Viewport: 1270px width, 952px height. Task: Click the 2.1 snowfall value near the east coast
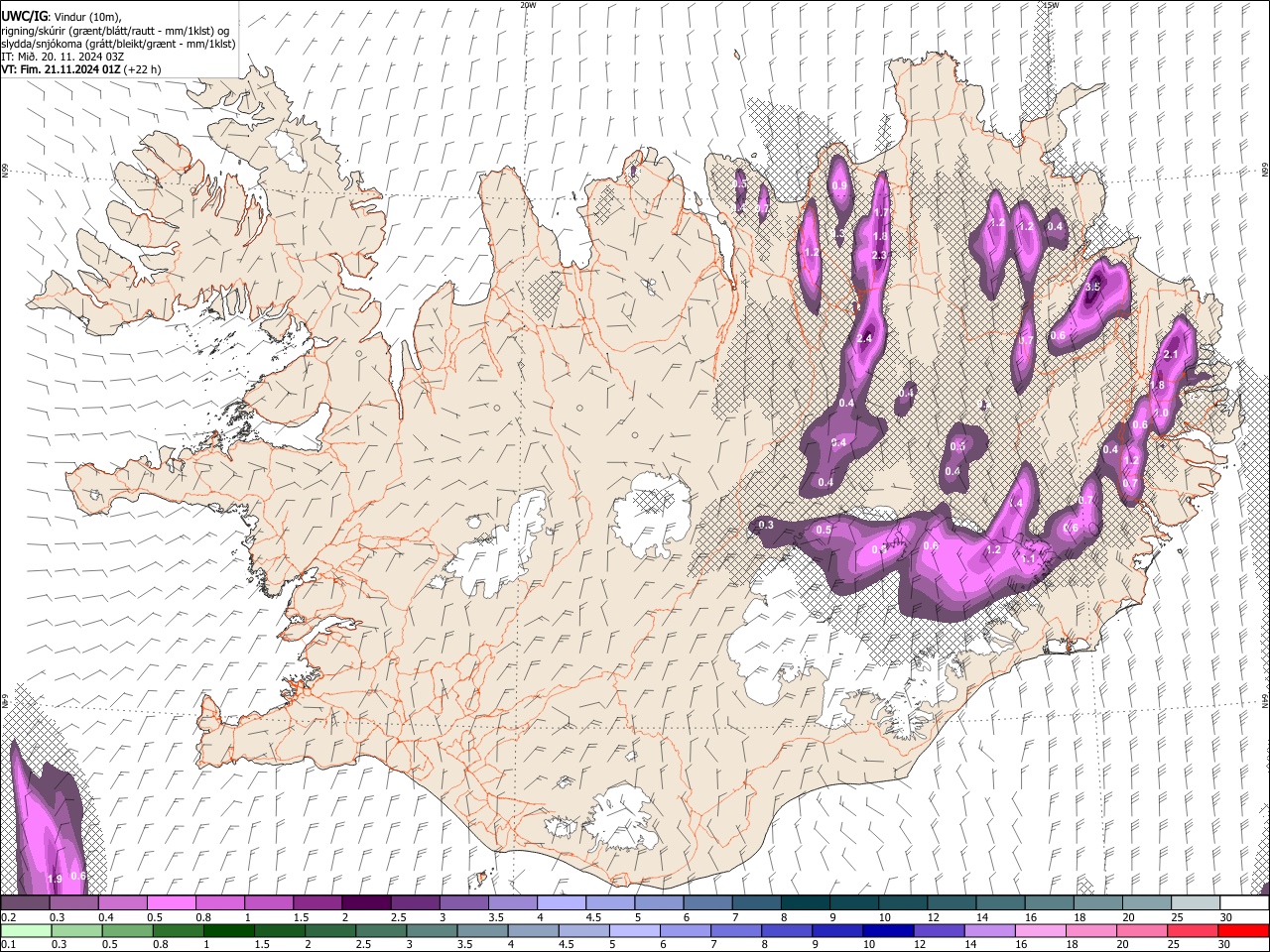point(1170,355)
